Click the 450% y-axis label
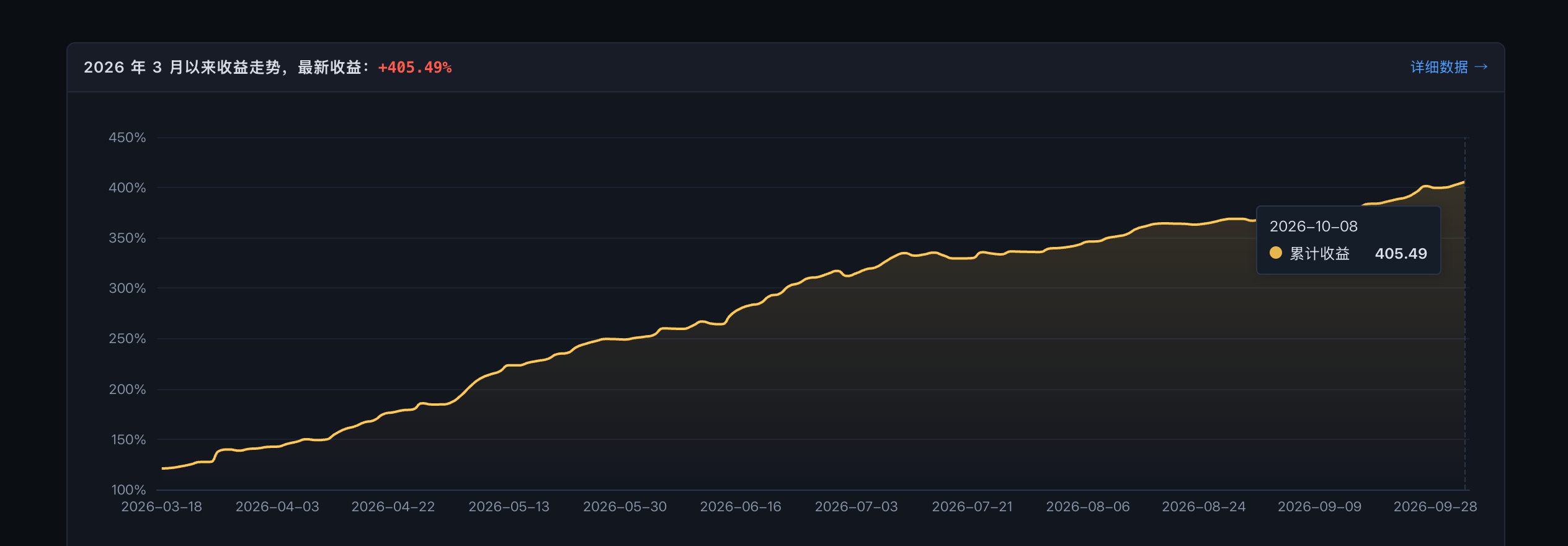 tap(127, 138)
